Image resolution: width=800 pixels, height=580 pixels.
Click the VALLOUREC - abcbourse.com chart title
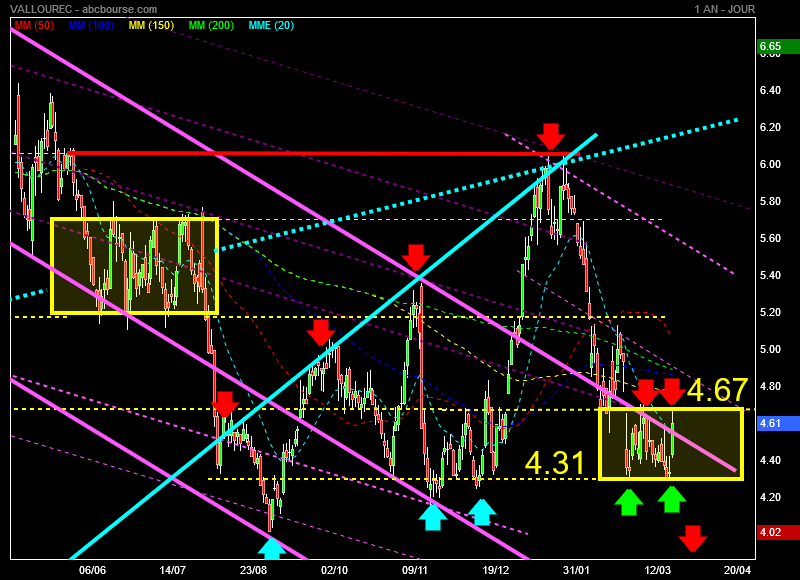[x=84, y=9]
